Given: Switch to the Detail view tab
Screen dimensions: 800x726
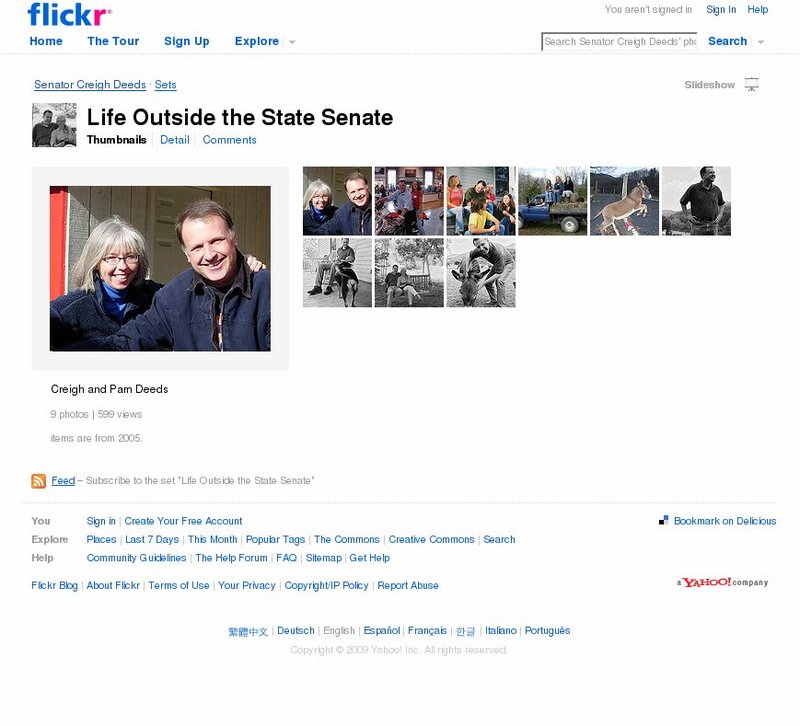Looking at the screenshot, I should click(174, 140).
